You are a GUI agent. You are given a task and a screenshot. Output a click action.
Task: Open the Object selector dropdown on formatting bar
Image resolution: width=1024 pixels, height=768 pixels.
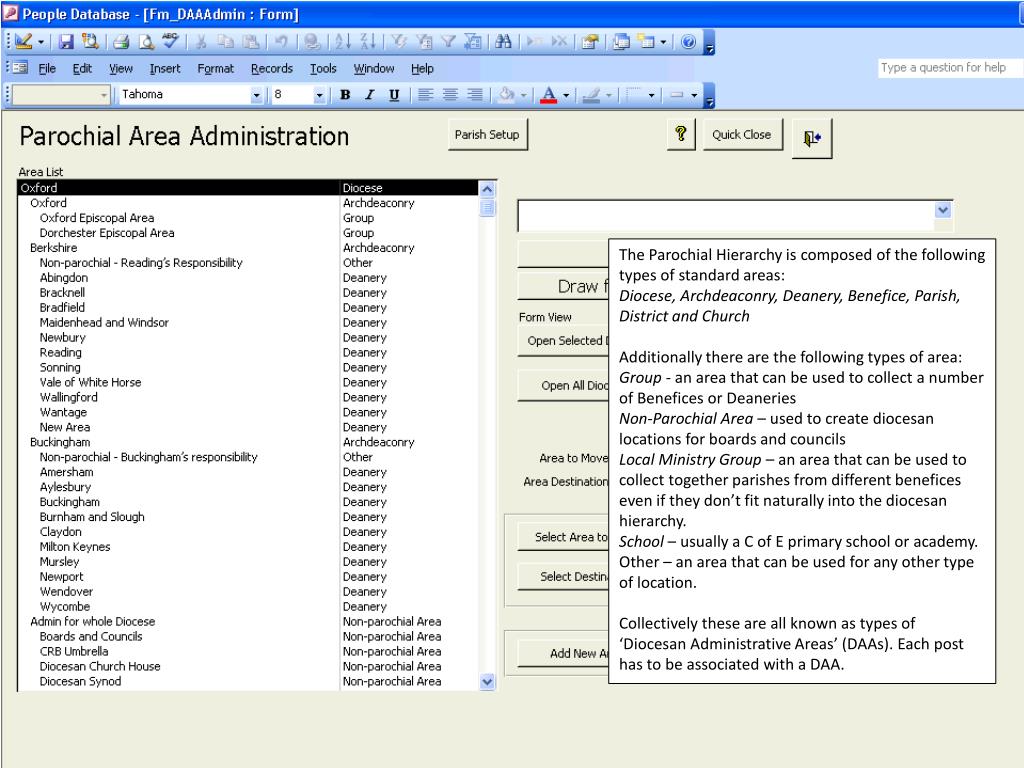click(104, 95)
